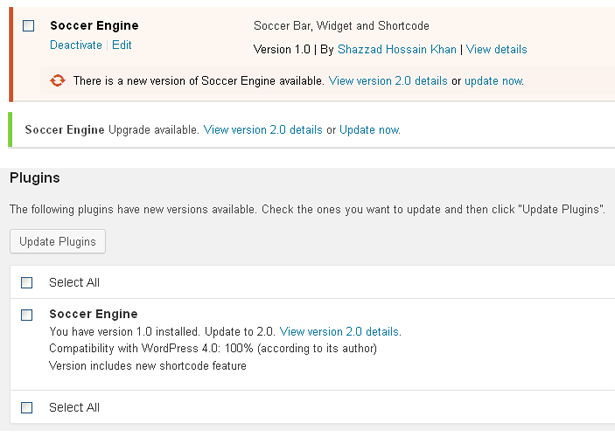Click Soccer Engine name above "You have version 1.0"
The height and width of the screenshot is (437, 615).
[x=93, y=314]
